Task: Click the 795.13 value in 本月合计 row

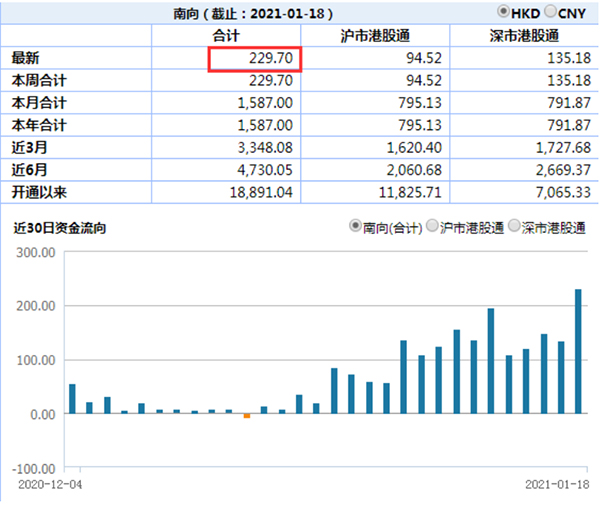Action: 420,103
